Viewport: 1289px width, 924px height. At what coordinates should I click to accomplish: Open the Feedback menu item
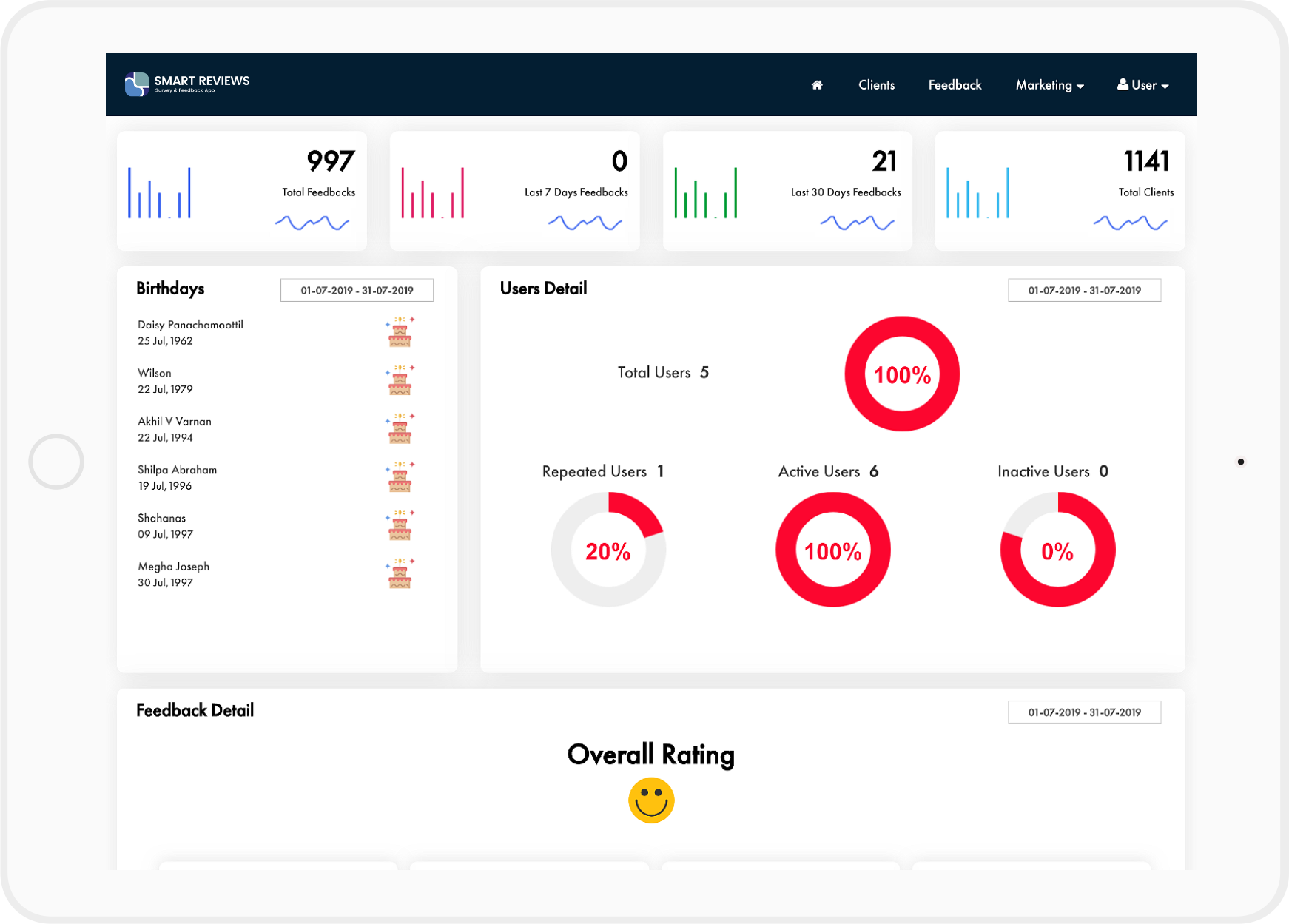(x=955, y=85)
